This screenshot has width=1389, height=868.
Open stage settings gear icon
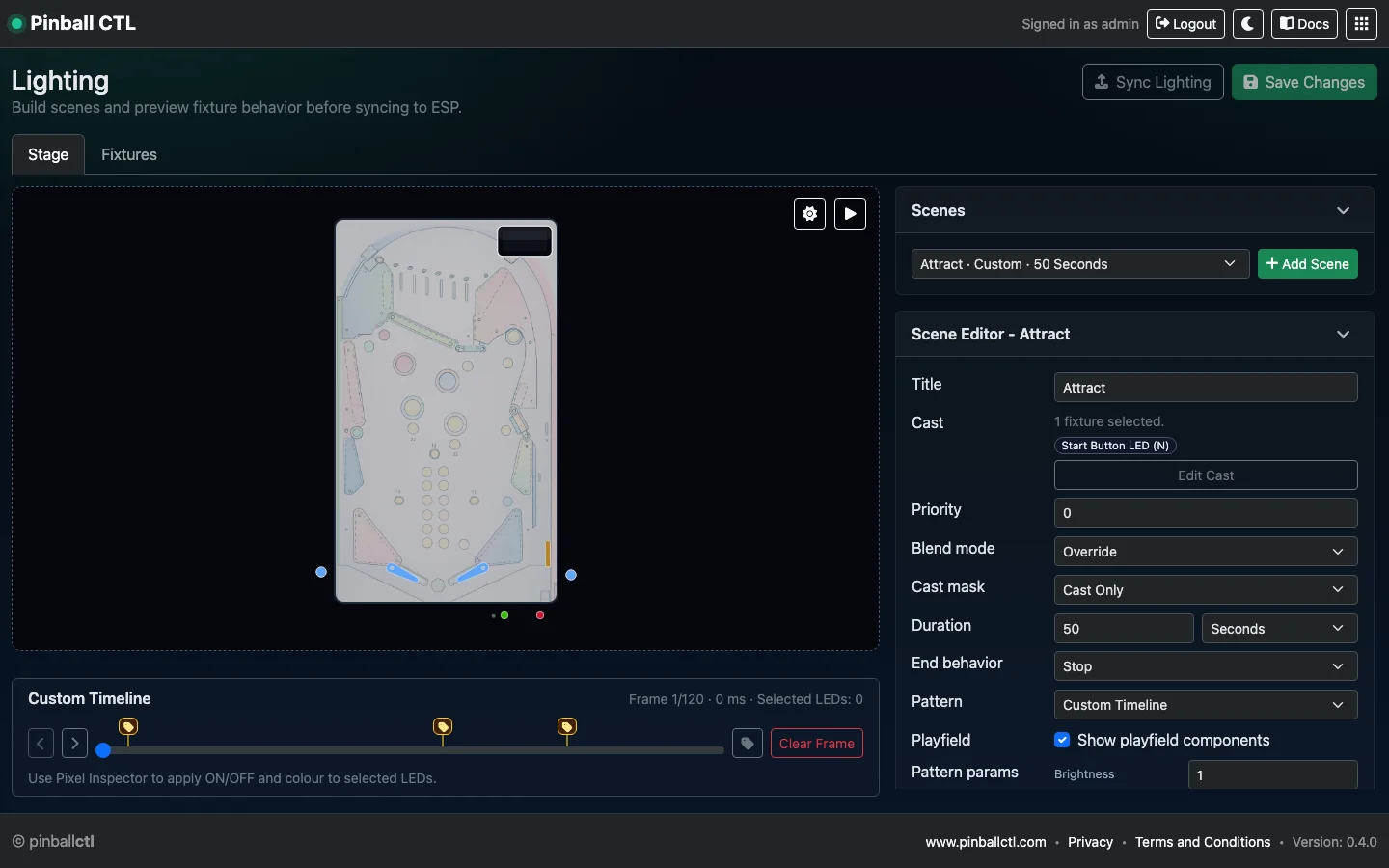coord(809,214)
